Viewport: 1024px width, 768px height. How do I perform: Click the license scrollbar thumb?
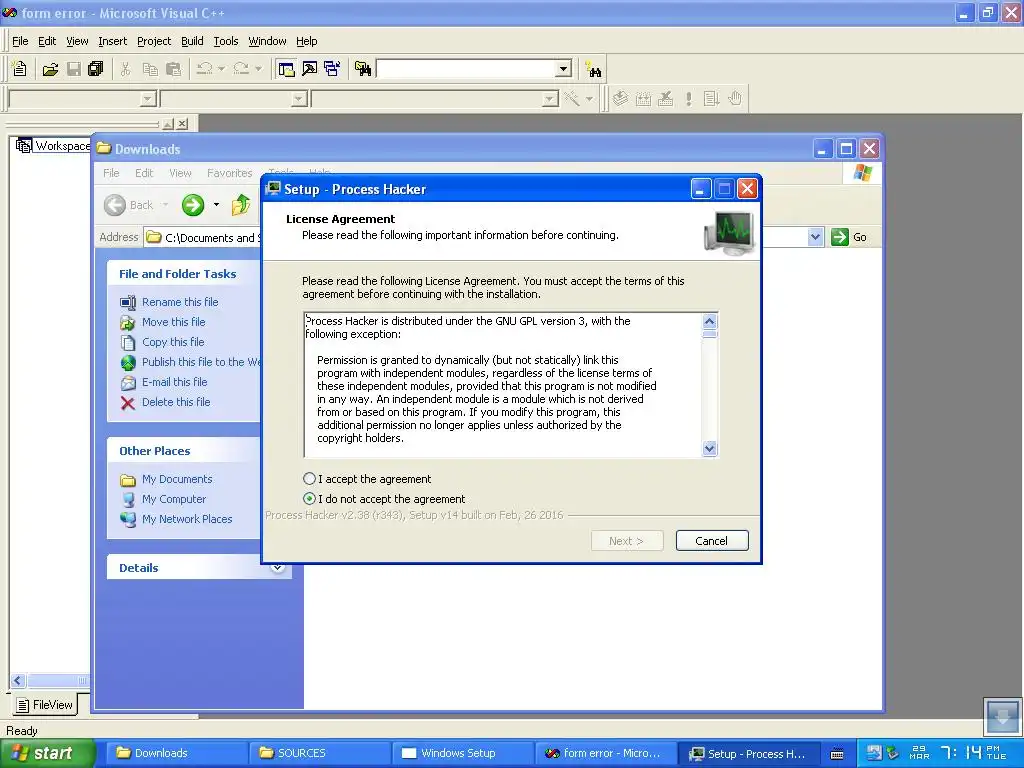point(709,334)
